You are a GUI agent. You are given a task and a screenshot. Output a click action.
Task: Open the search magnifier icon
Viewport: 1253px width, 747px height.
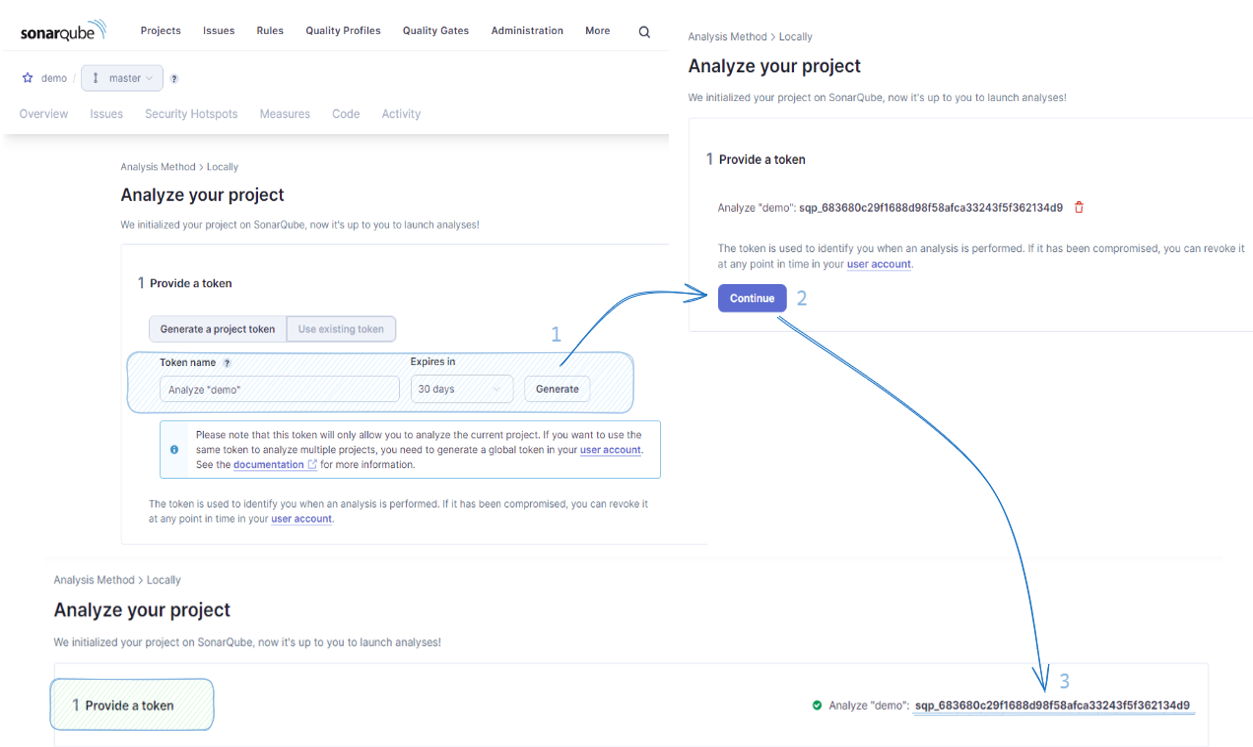point(644,32)
